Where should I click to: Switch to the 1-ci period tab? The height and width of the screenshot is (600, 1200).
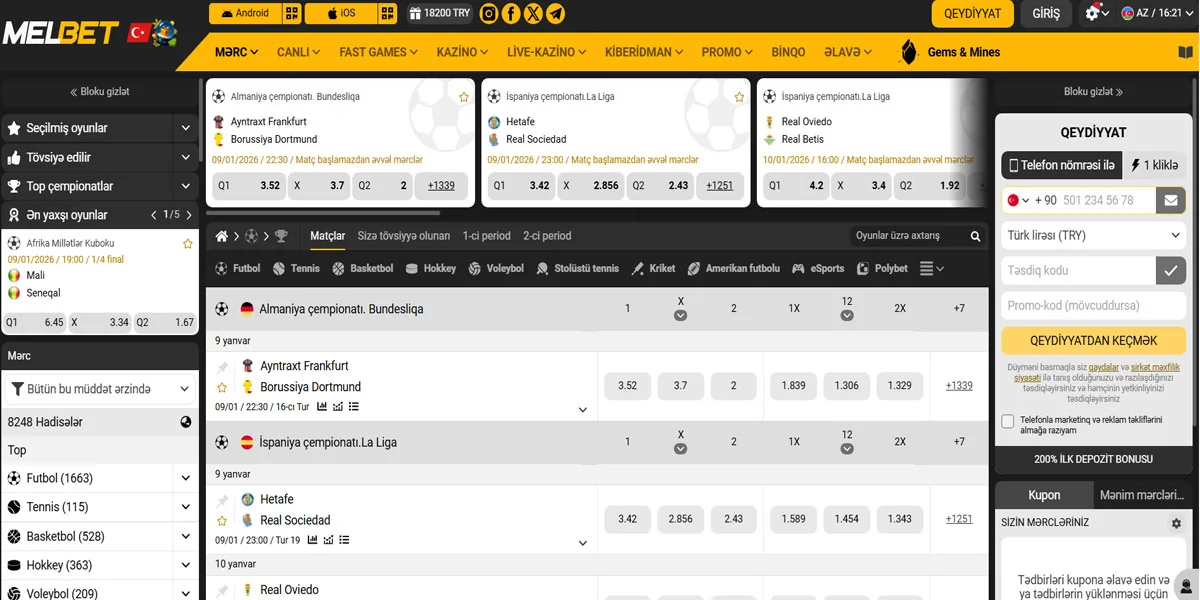coord(486,236)
